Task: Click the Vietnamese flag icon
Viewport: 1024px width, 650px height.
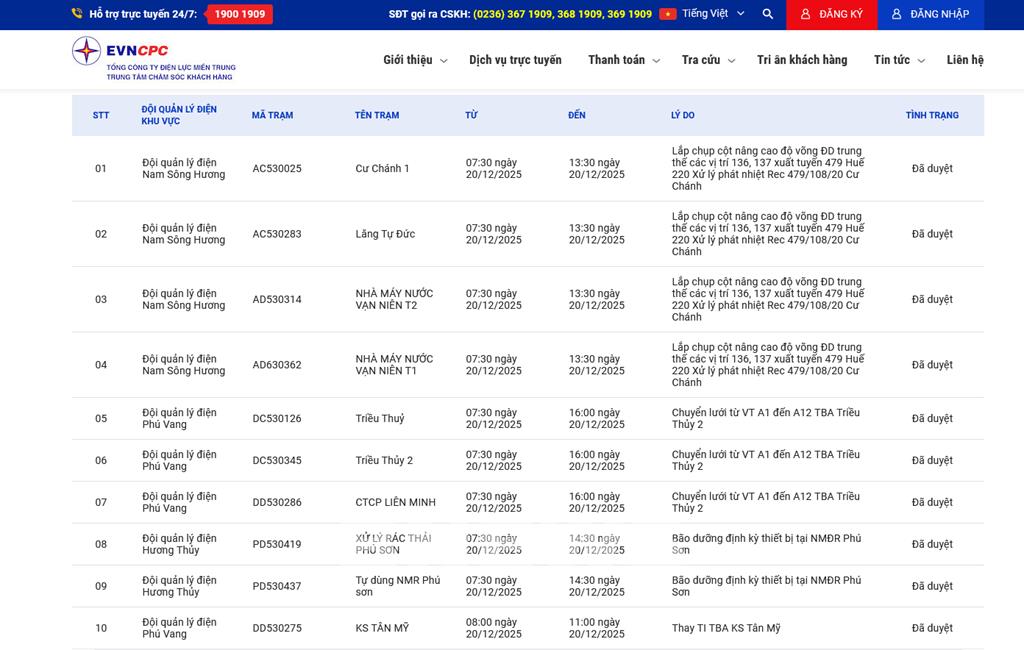Action: [668, 14]
